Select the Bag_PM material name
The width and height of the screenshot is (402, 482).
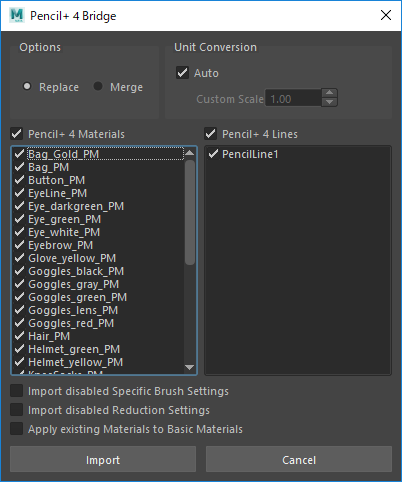pos(49,167)
